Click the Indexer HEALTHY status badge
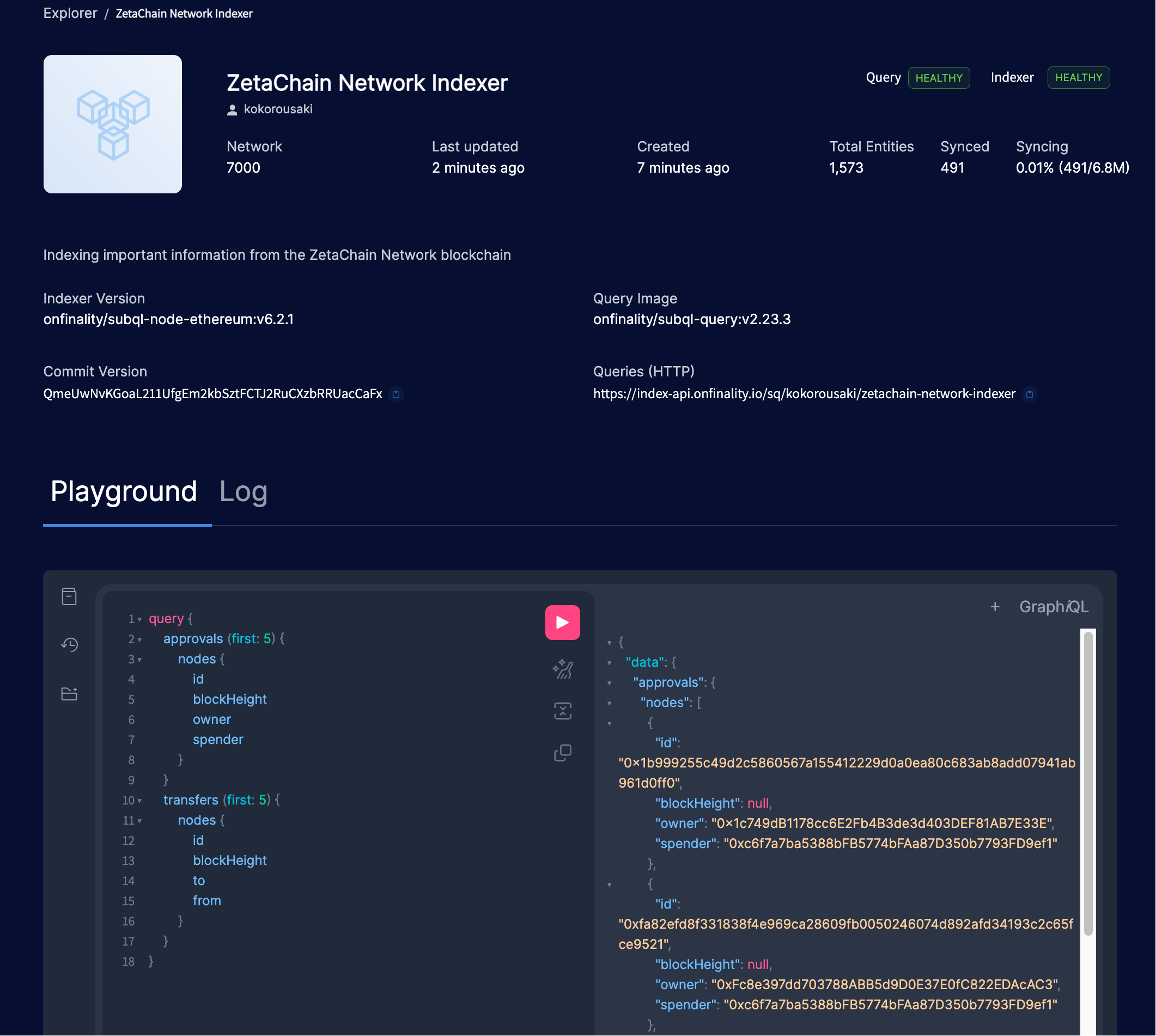Image resolution: width=1156 pixels, height=1036 pixels. pos(1079,77)
